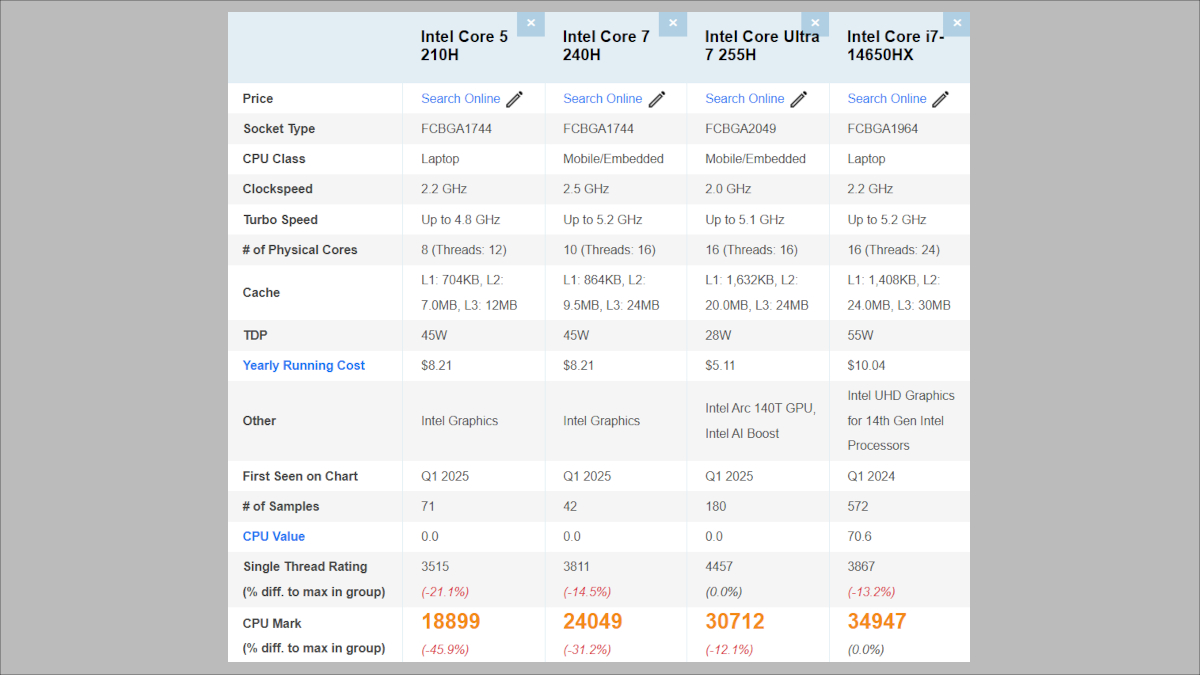Edit the price of Intel Core i7-14650HX
1200x675 pixels.
point(940,98)
